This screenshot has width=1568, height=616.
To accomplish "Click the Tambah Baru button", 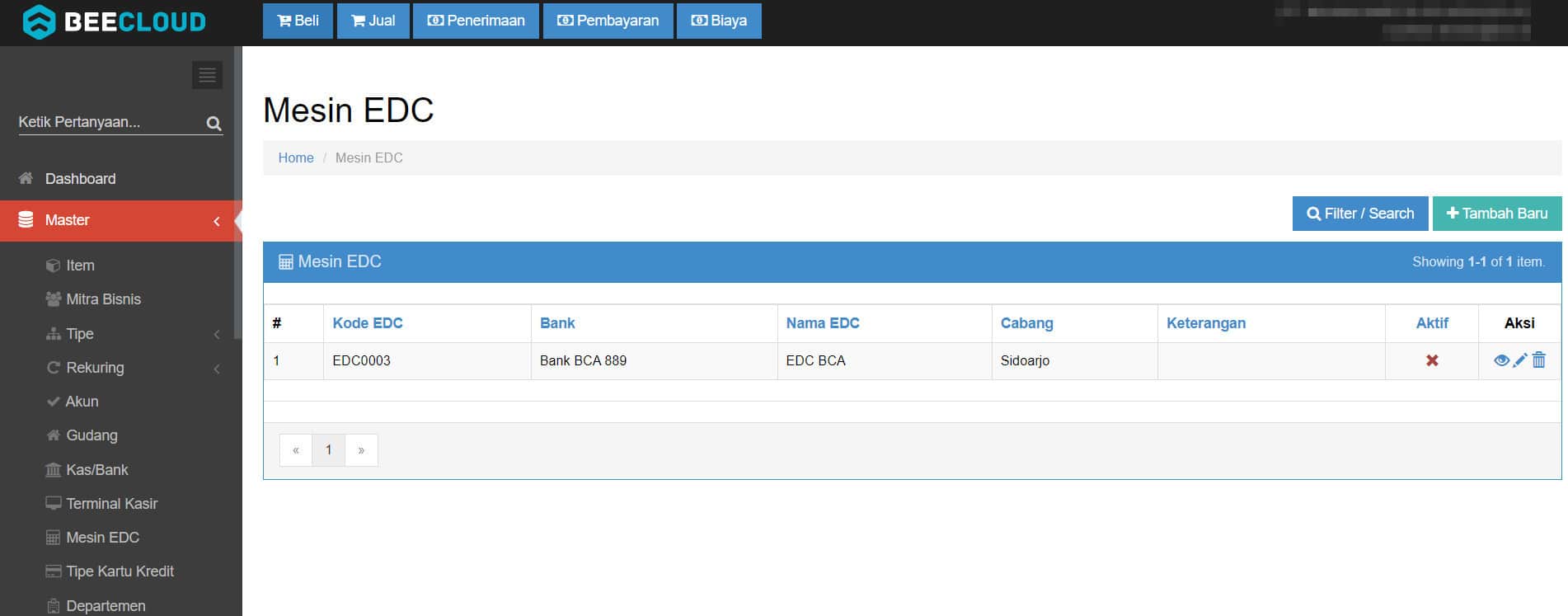I will [1496, 214].
